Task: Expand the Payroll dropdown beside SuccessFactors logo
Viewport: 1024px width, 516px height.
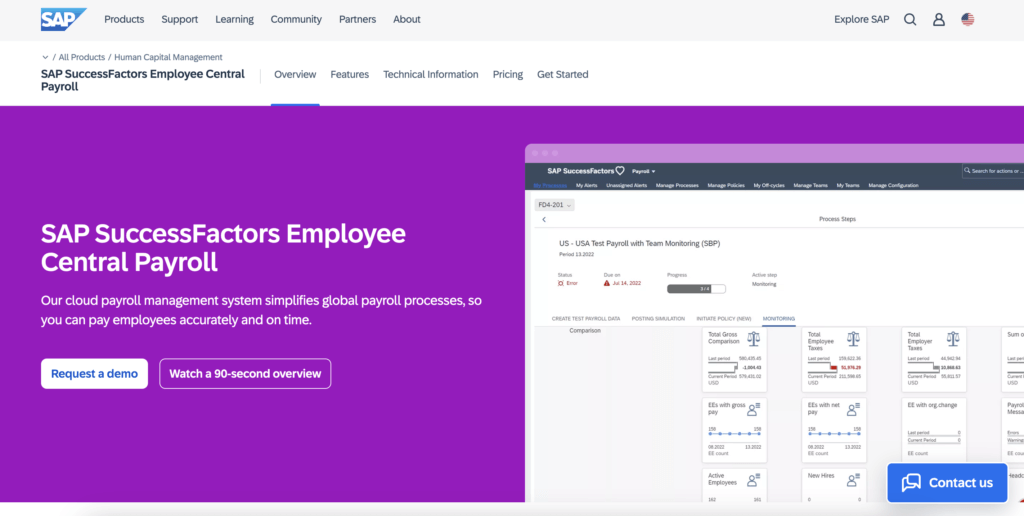Action: pyautogui.click(x=643, y=171)
